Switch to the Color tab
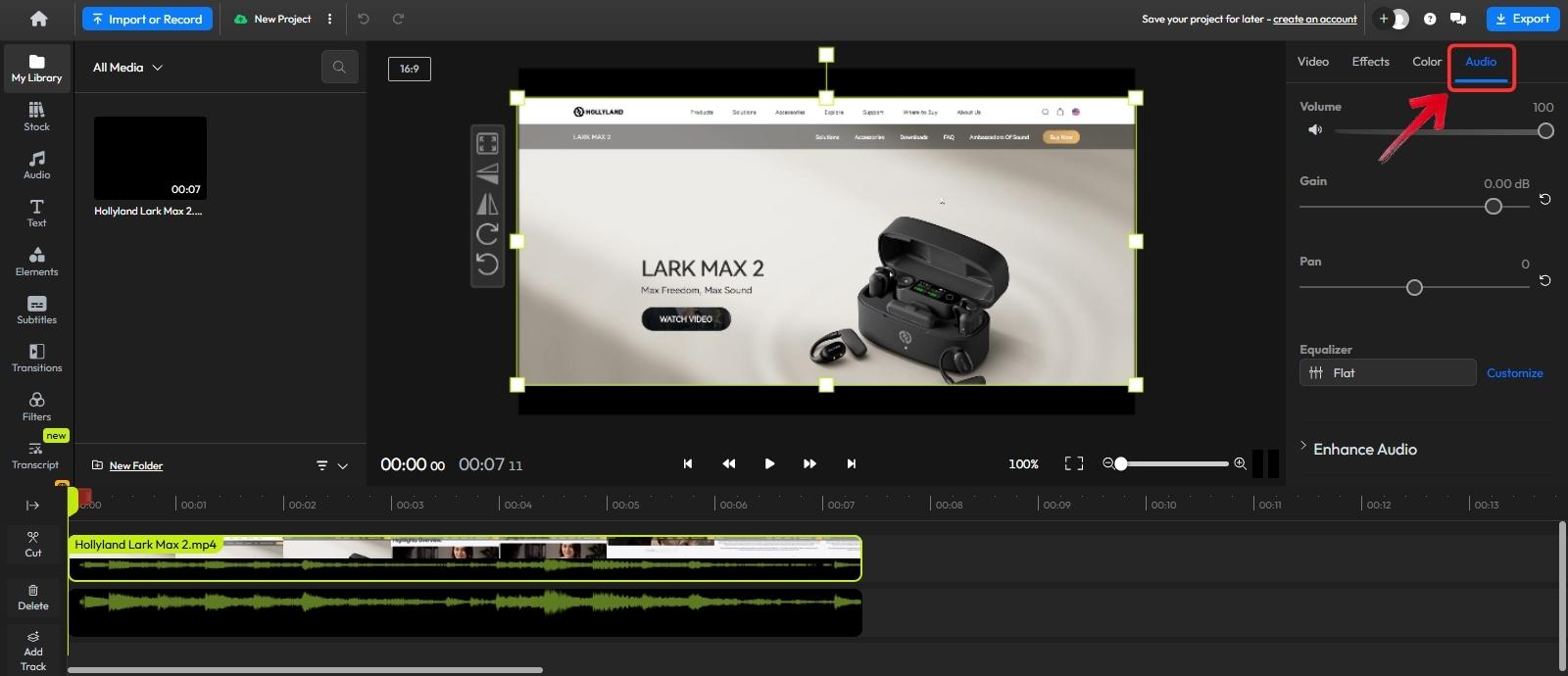 pyautogui.click(x=1427, y=61)
